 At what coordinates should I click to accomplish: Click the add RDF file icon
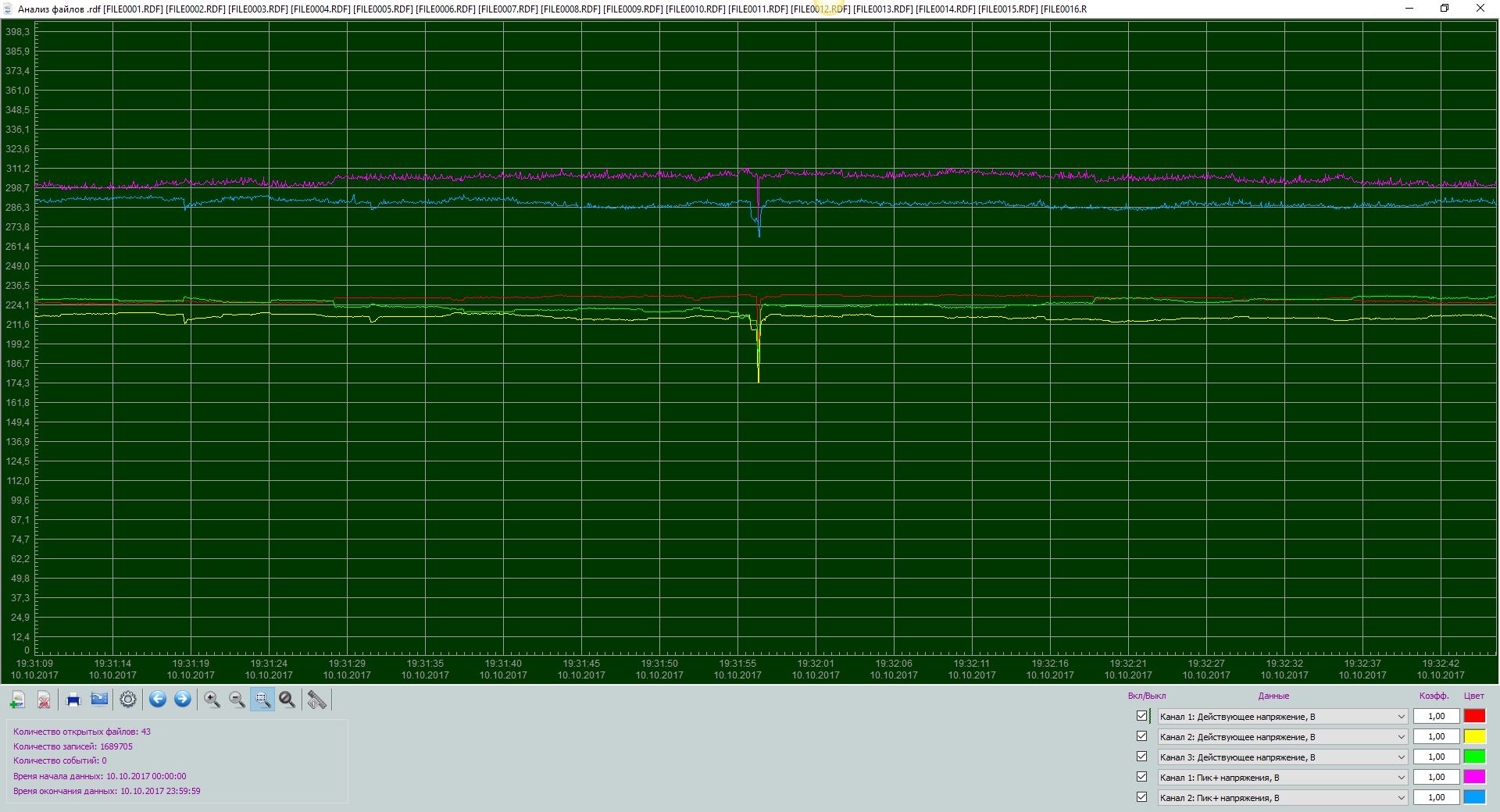point(18,700)
